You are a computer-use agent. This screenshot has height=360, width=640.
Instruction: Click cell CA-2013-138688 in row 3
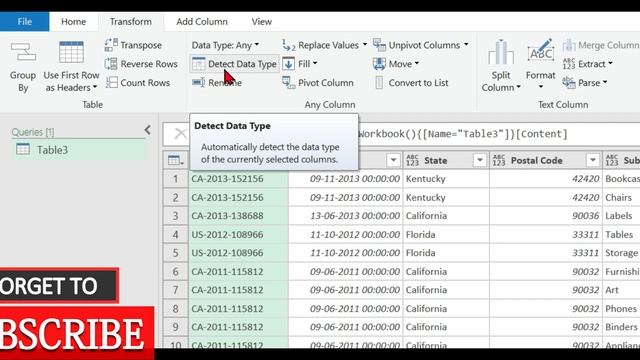pyautogui.click(x=238, y=216)
